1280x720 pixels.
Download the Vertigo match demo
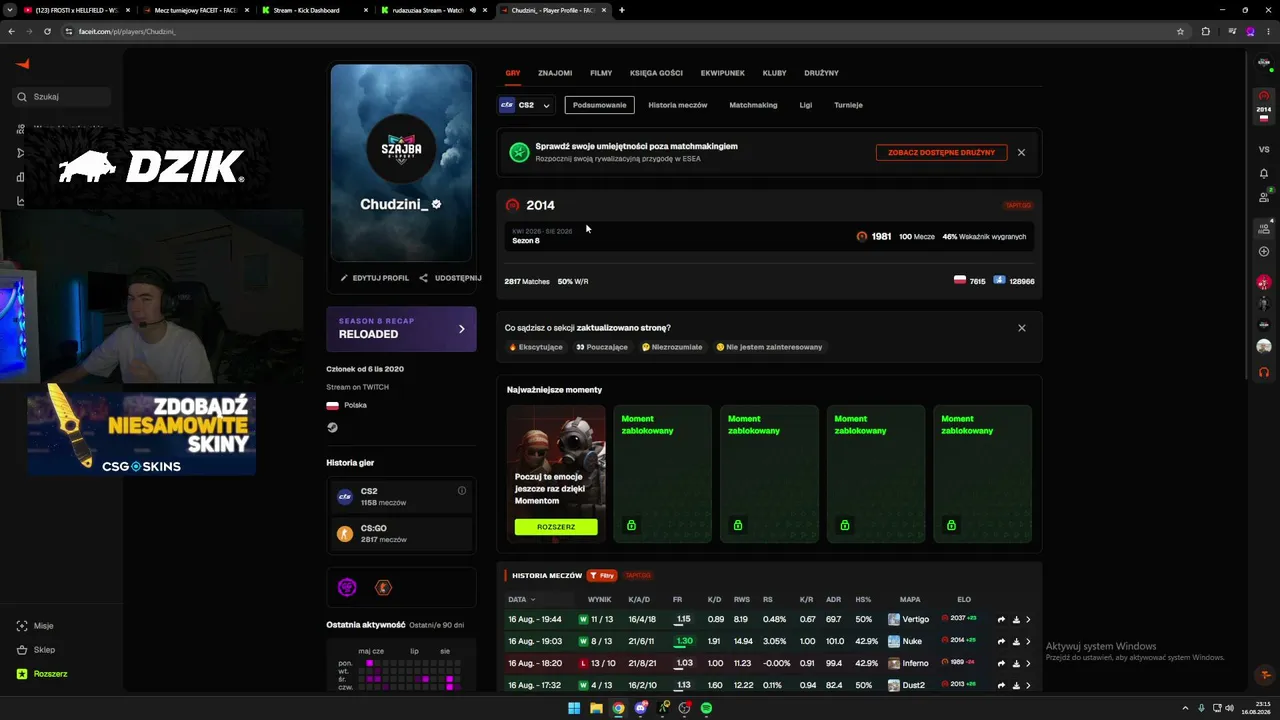(x=1016, y=619)
